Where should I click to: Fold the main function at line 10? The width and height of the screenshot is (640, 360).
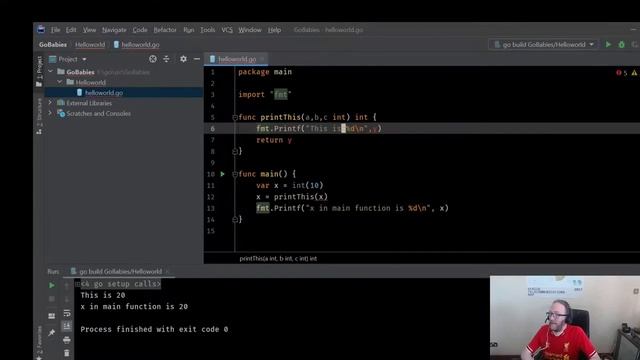235,174
